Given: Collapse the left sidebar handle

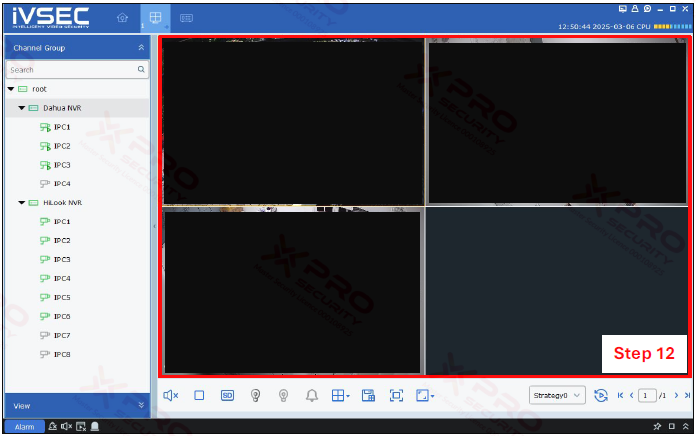Looking at the screenshot, I should coord(154,226).
